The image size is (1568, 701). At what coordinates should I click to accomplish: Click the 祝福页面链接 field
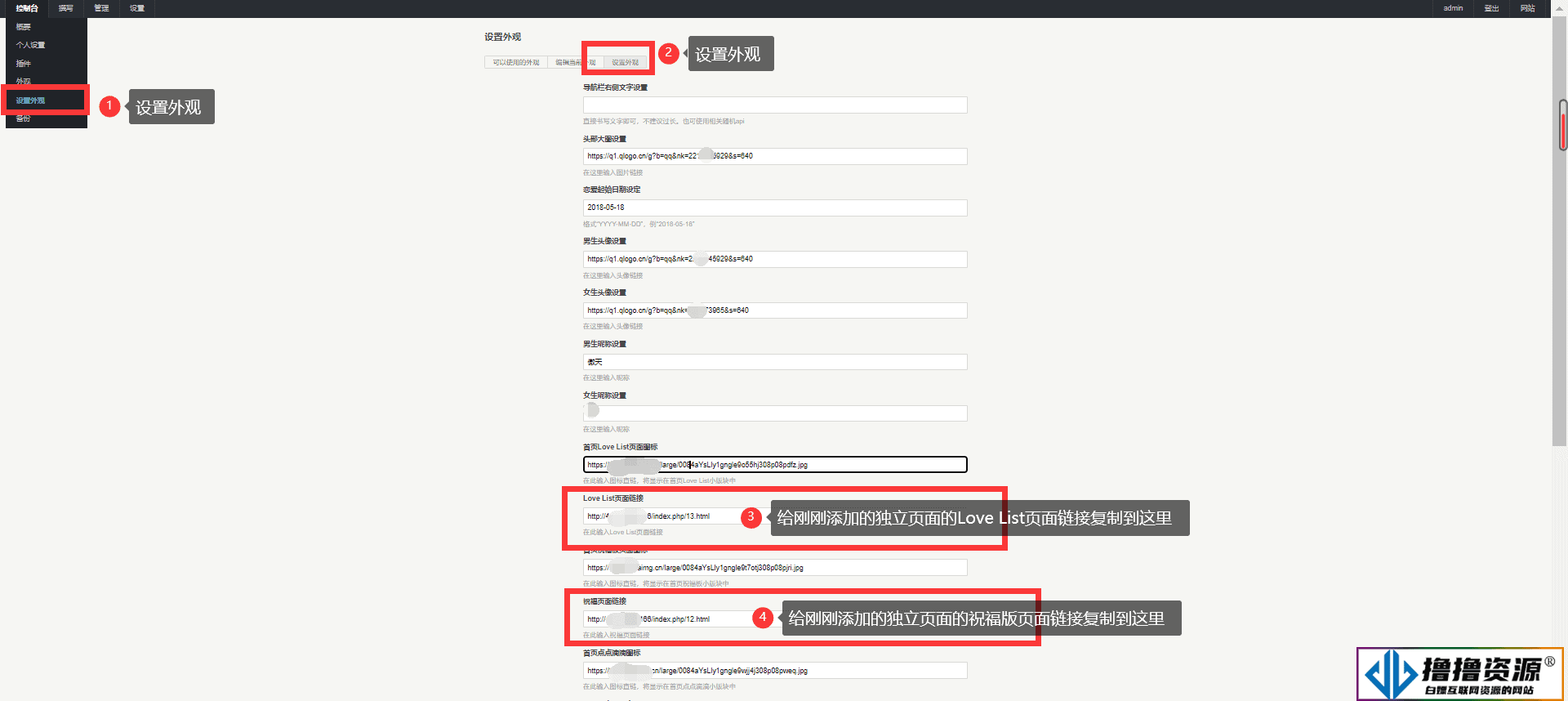click(775, 618)
